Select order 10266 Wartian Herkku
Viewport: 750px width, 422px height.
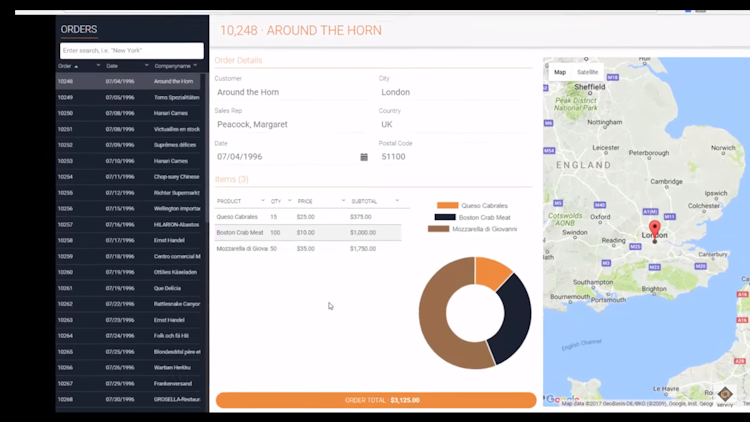(129, 367)
